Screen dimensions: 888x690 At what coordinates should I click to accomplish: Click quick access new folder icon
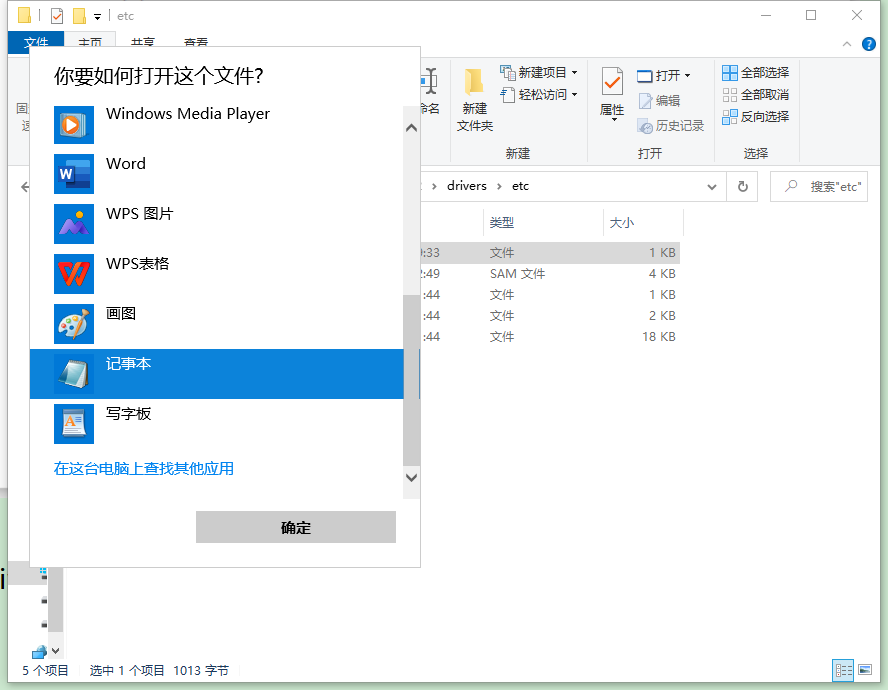(80, 16)
